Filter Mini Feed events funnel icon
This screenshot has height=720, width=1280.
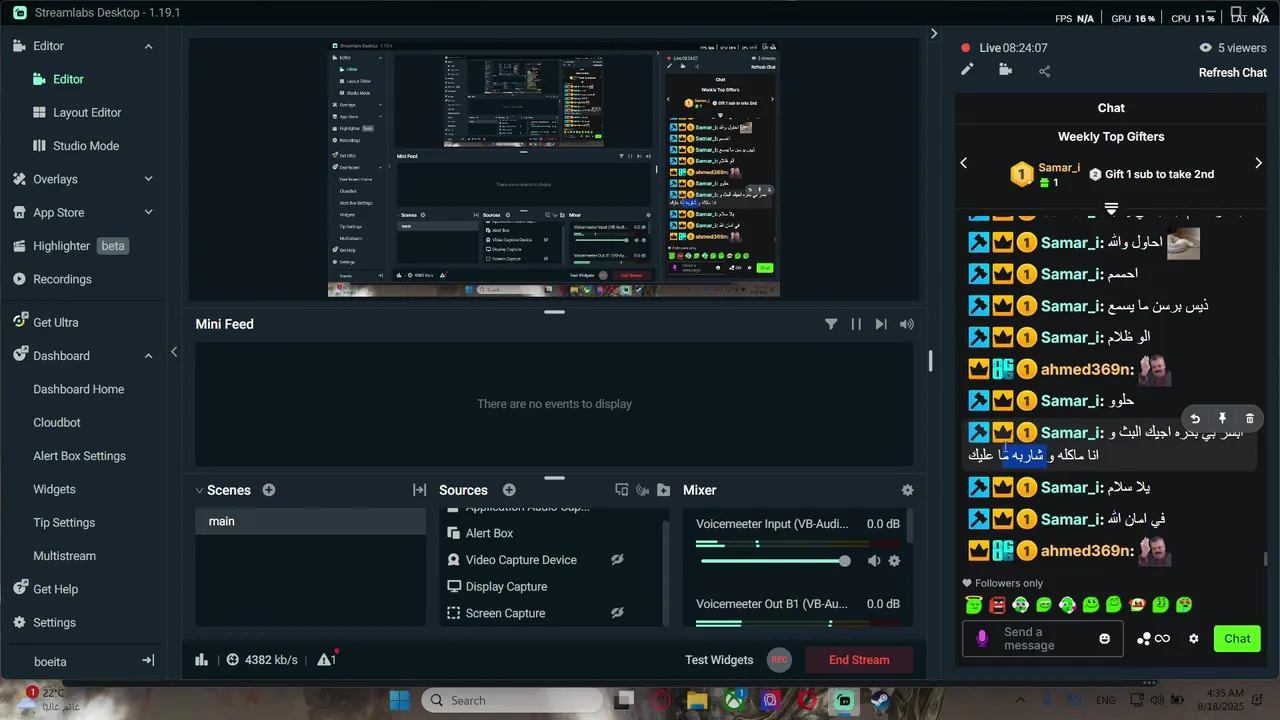click(831, 324)
